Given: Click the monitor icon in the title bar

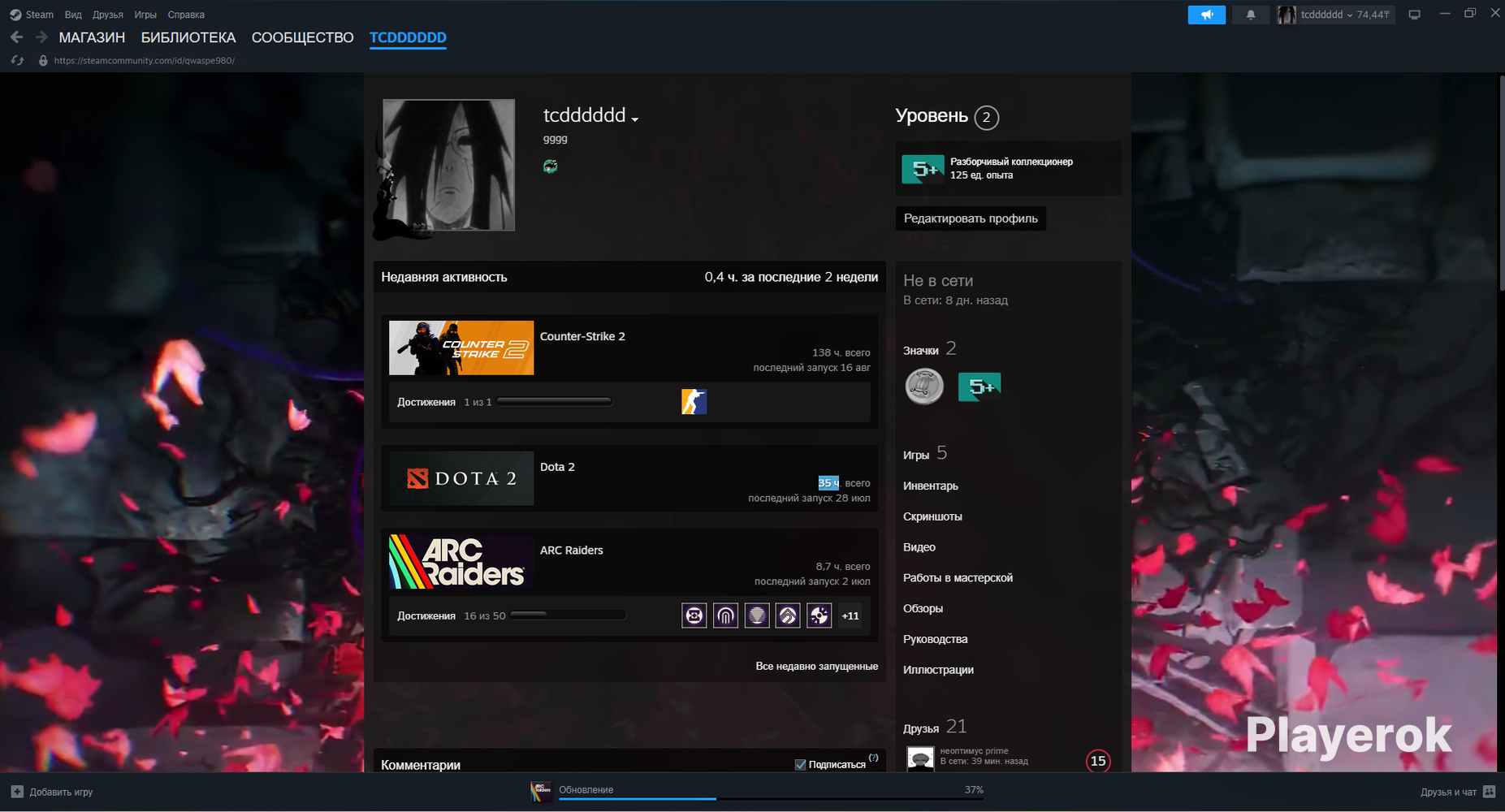Looking at the screenshot, I should click(x=1414, y=15).
